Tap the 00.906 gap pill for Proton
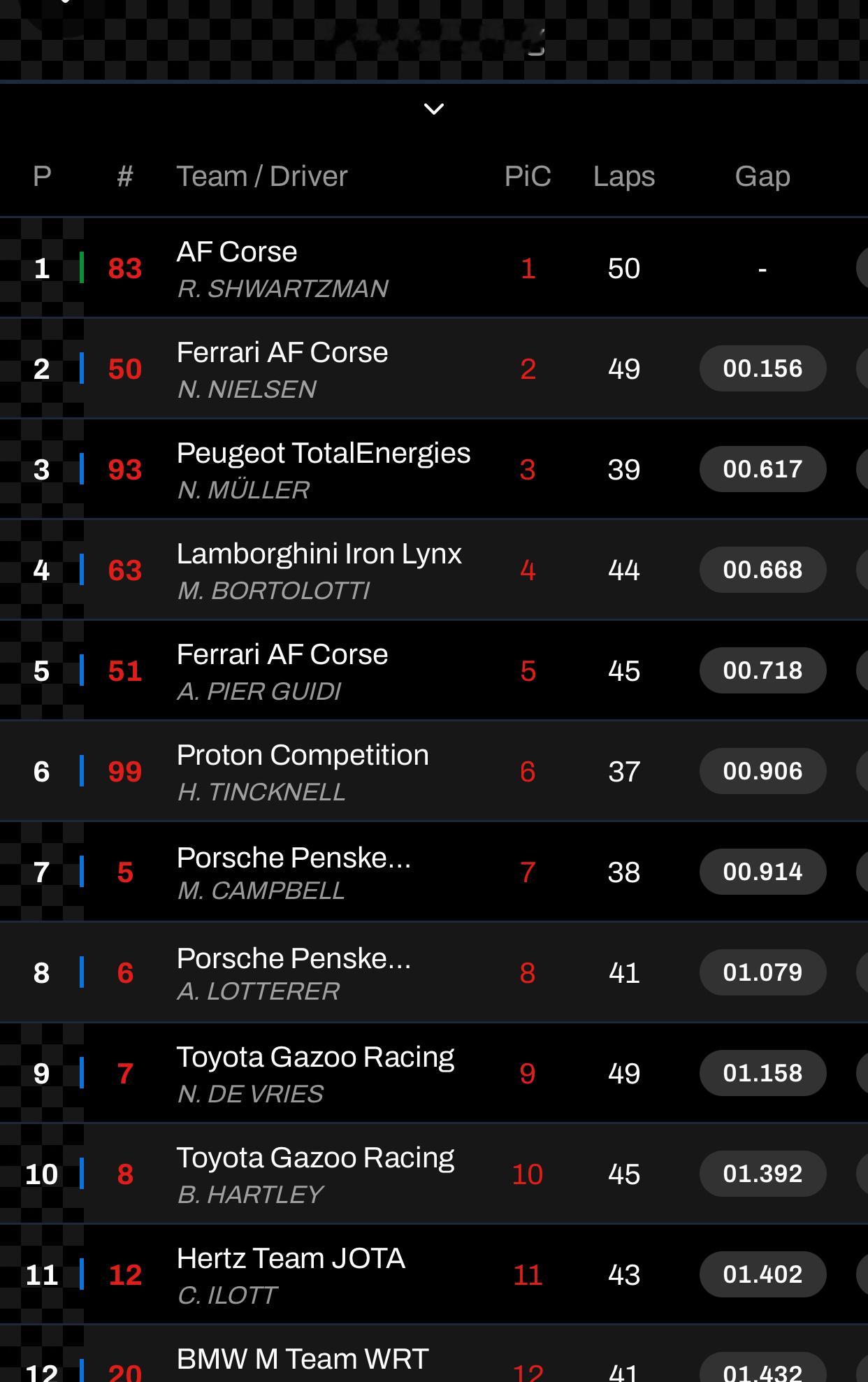This screenshot has height=1382, width=868. tap(762, 771)
